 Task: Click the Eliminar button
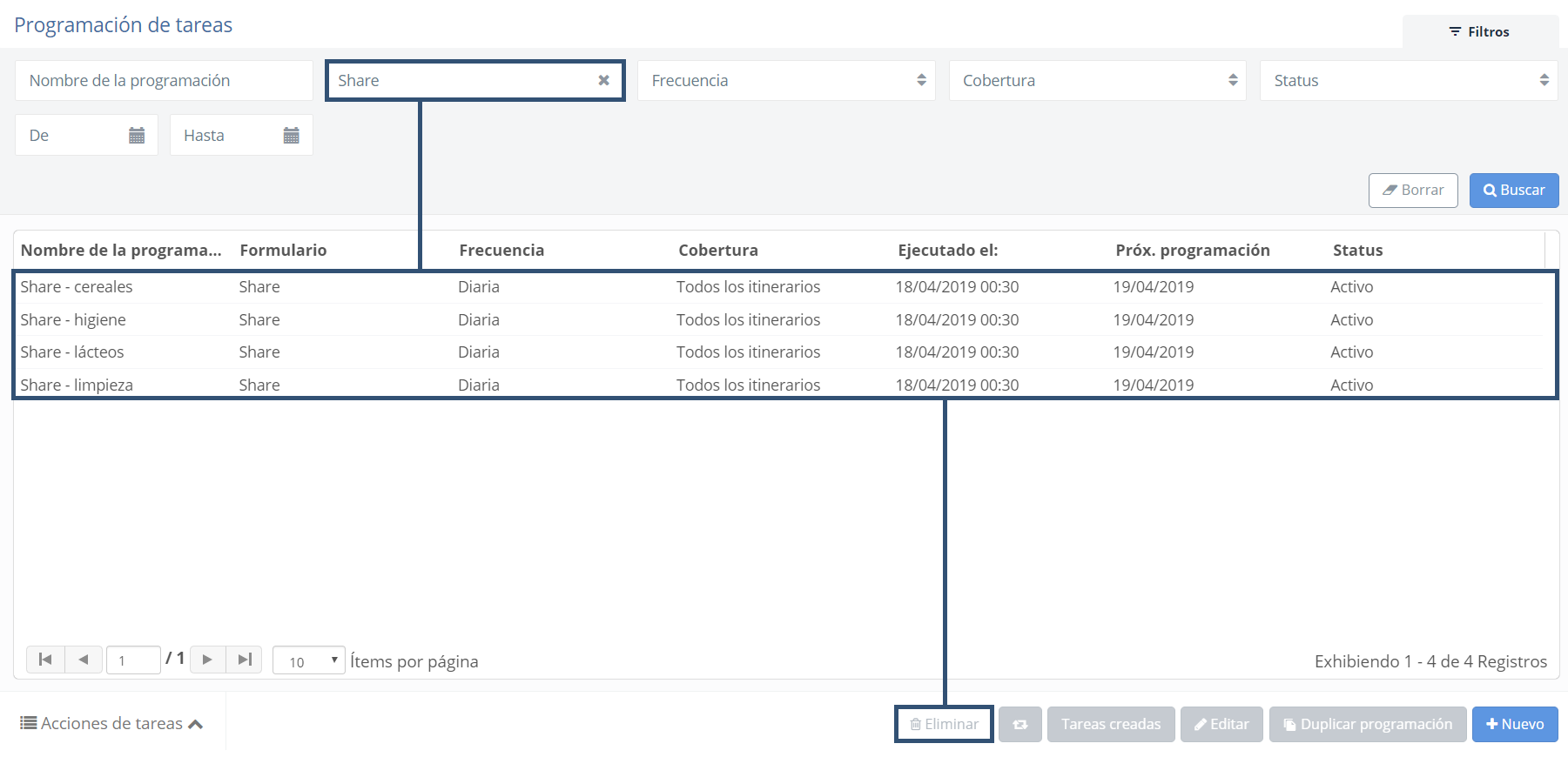(x=944, y=724)
